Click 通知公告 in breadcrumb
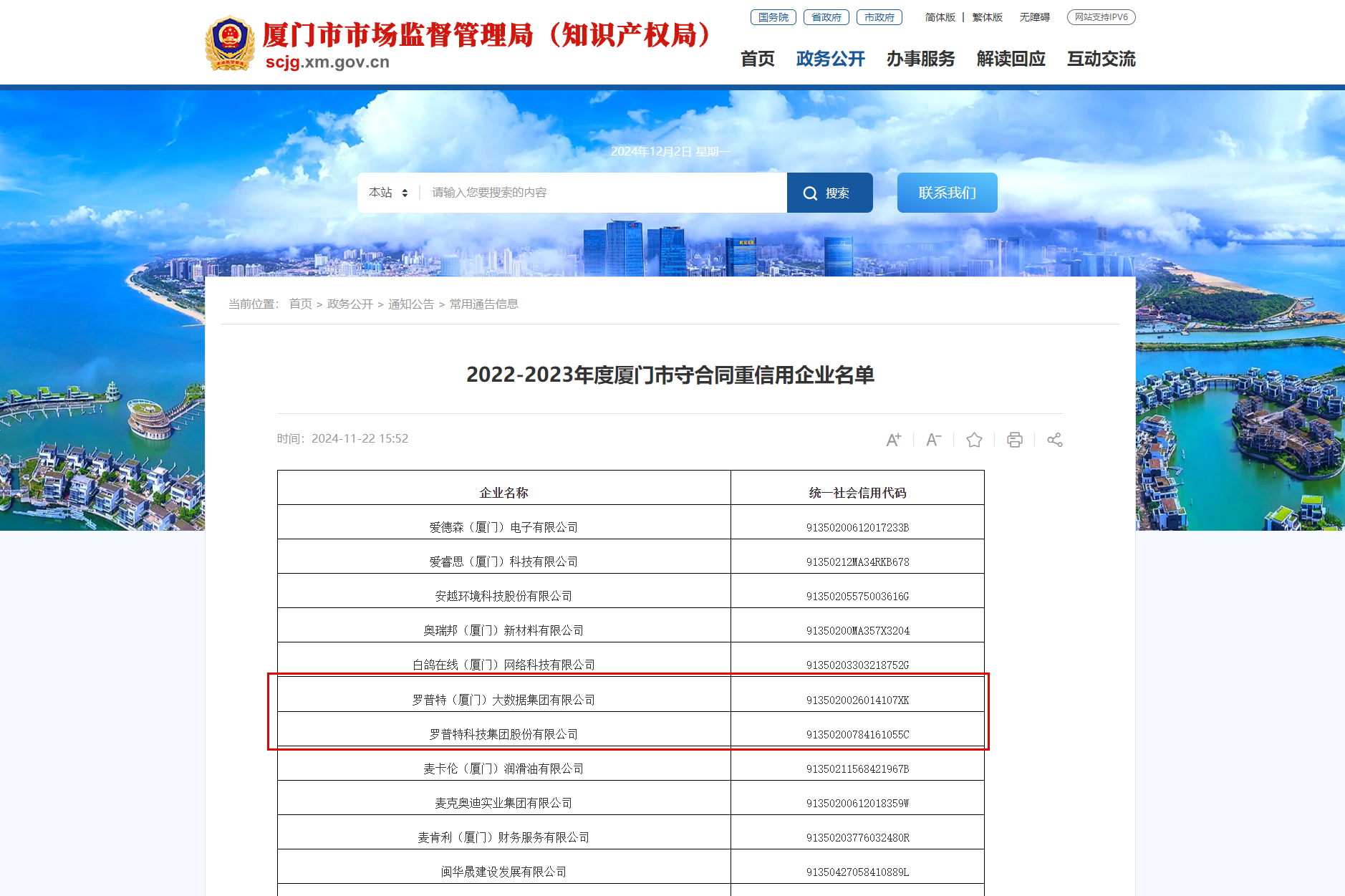Viewport: 1345px width, 896px height. (x=411, y=304)
